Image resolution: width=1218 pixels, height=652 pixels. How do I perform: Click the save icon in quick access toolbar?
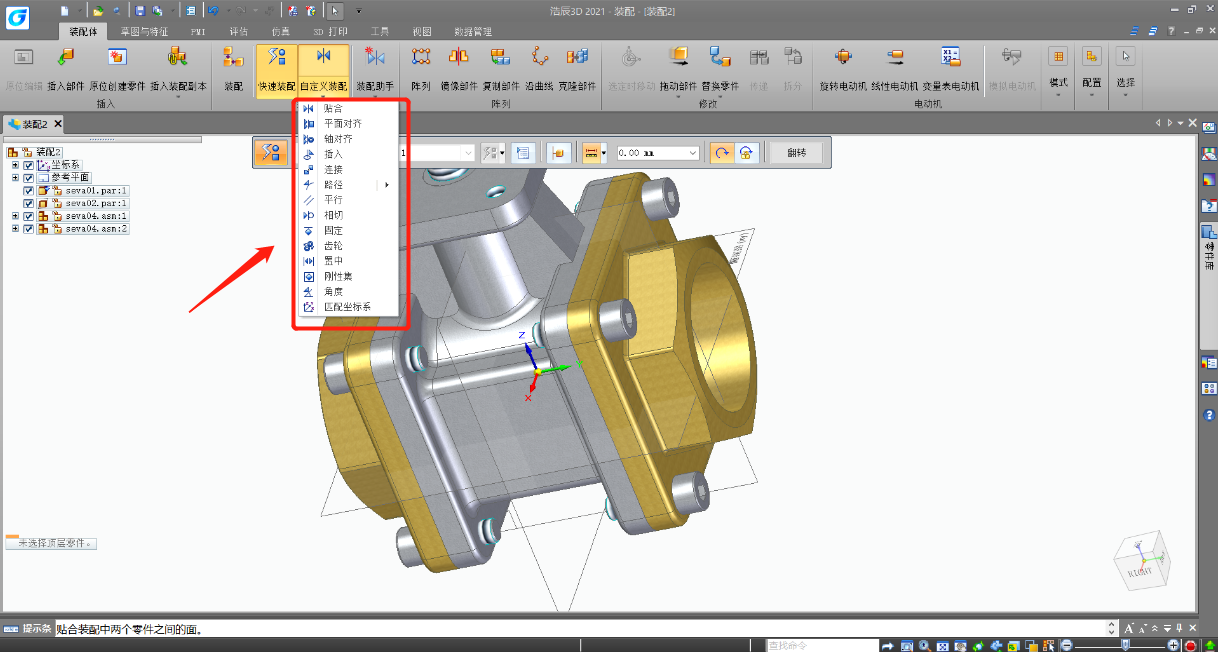tap(140, 10)
